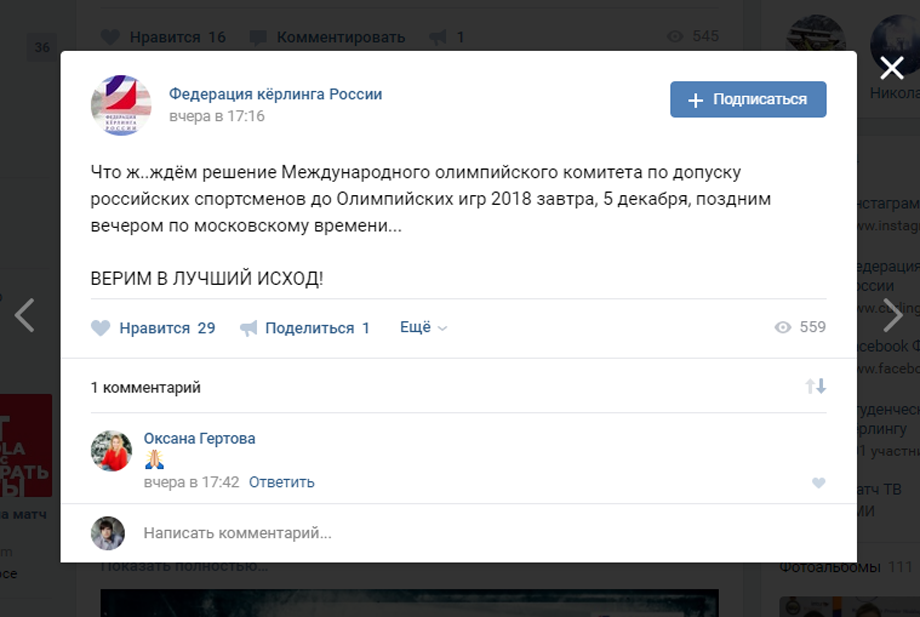Go to next post with right arrow
This screenshot has width=920, height=617.
[893, 316]
